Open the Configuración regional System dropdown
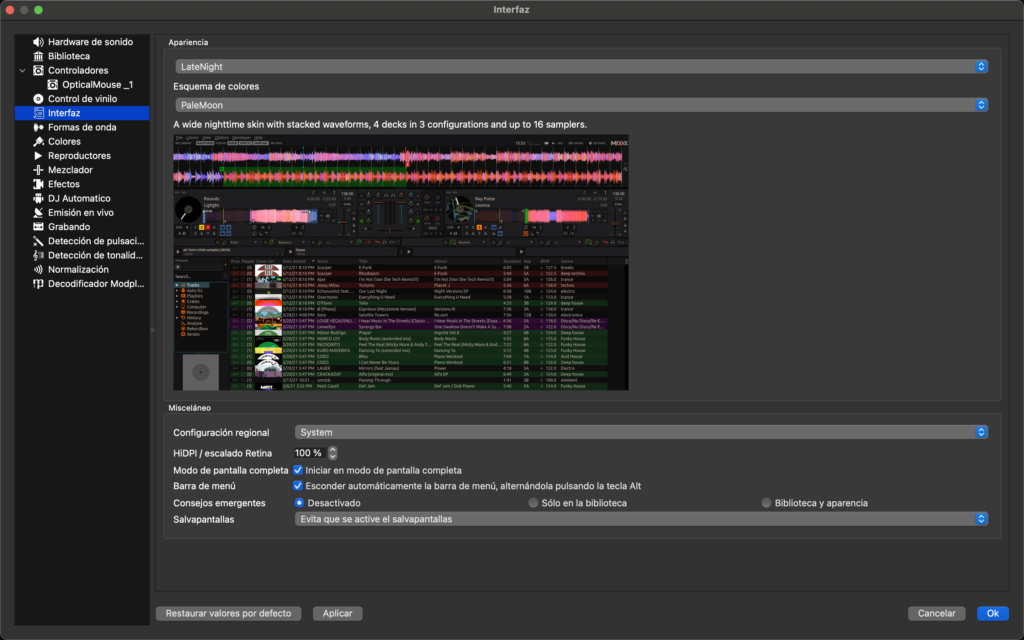1024x640 pixels. 641,432
